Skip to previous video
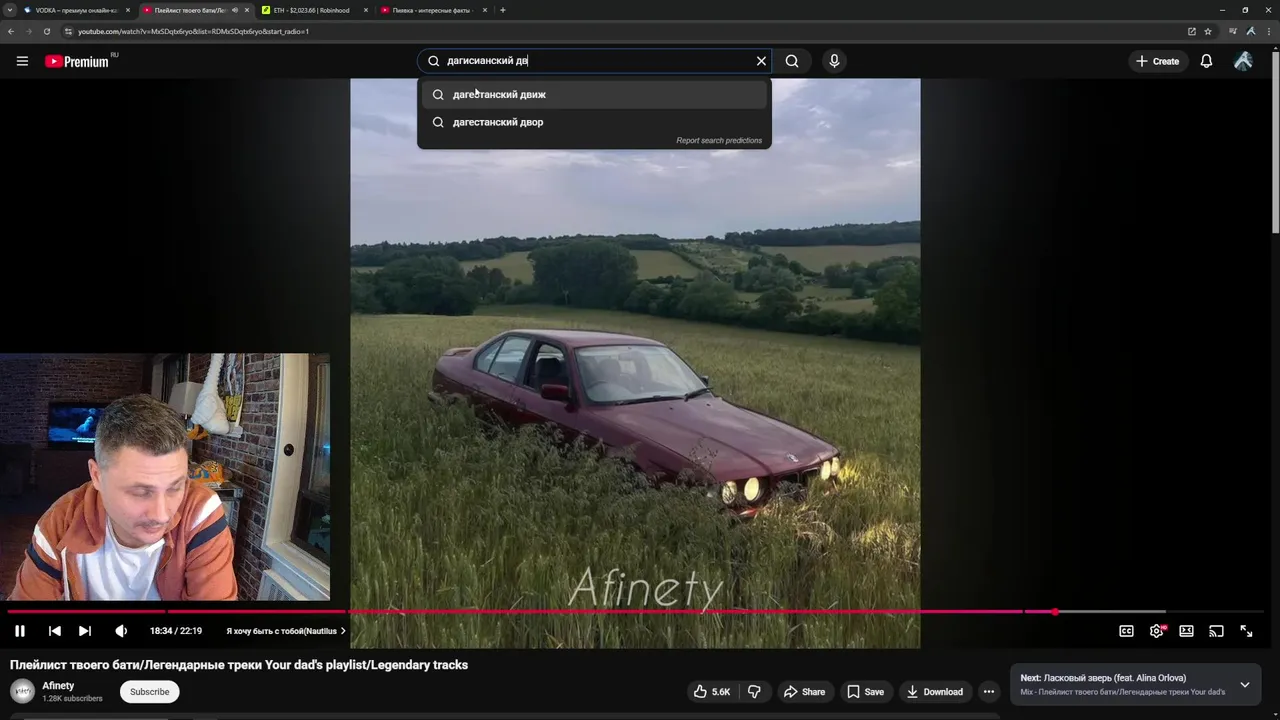Viewport: 1280px width, 720px height. click(x=55, y=631)
